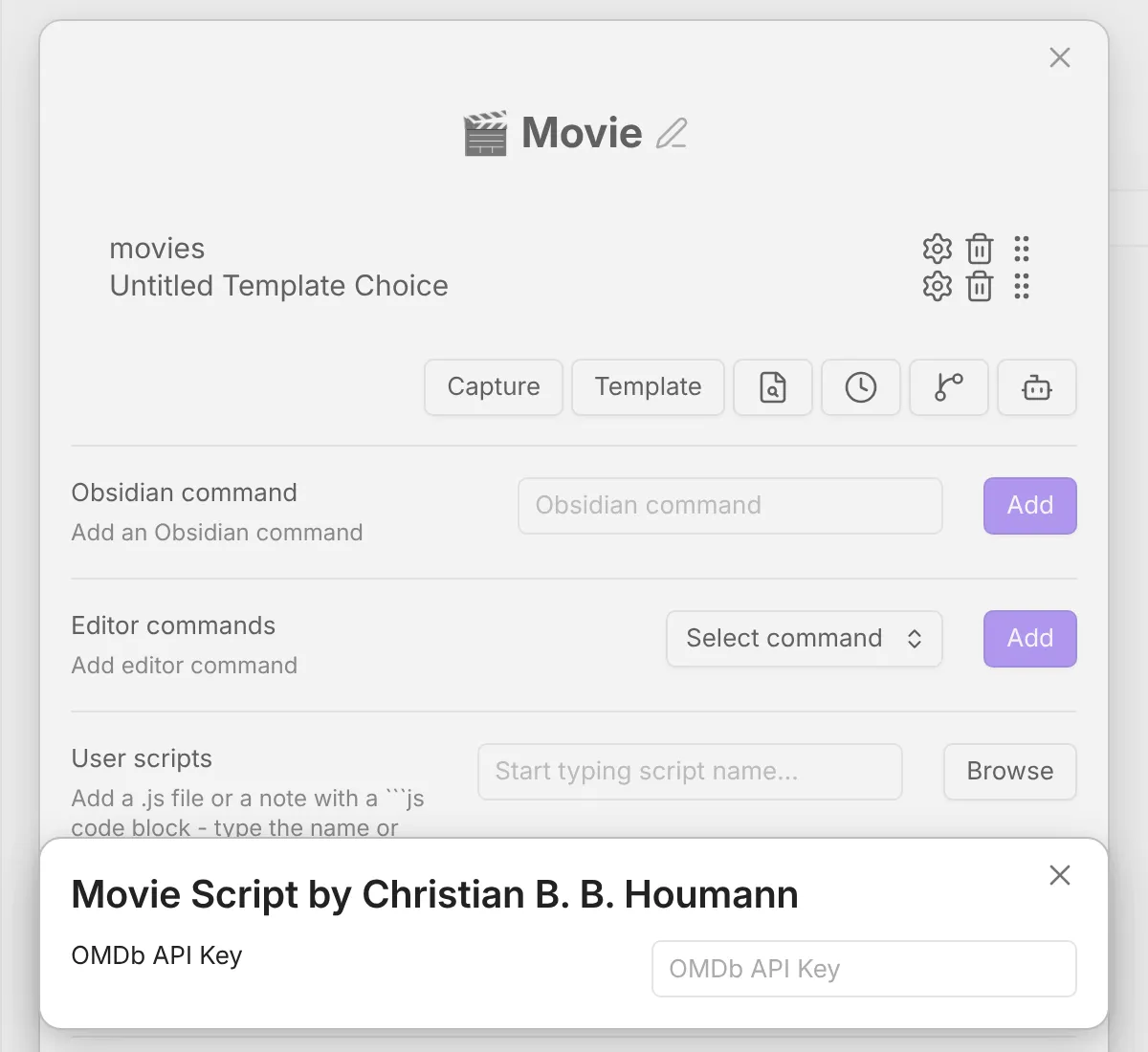Add file search step icon button

coord(773,387)
